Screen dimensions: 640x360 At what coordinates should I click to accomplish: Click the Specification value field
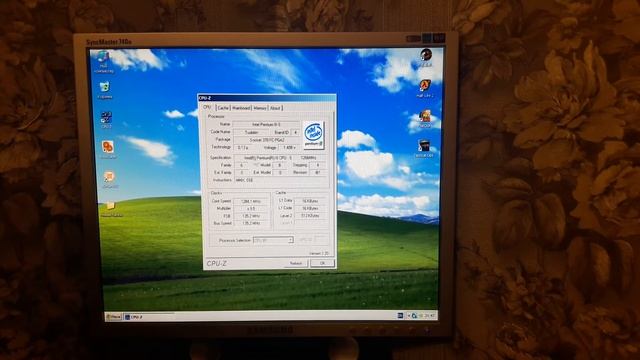(x=280, y=158)
